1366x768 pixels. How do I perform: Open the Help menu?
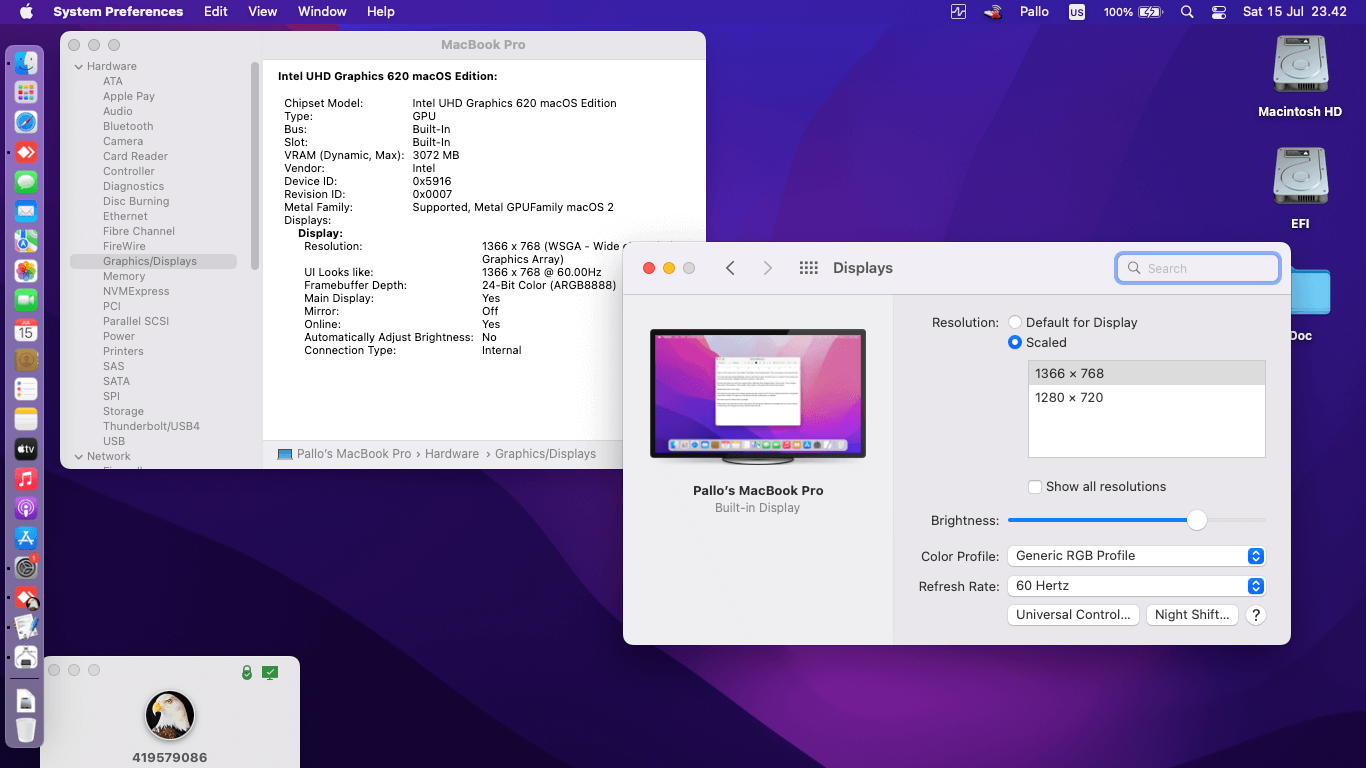[381, 12]
